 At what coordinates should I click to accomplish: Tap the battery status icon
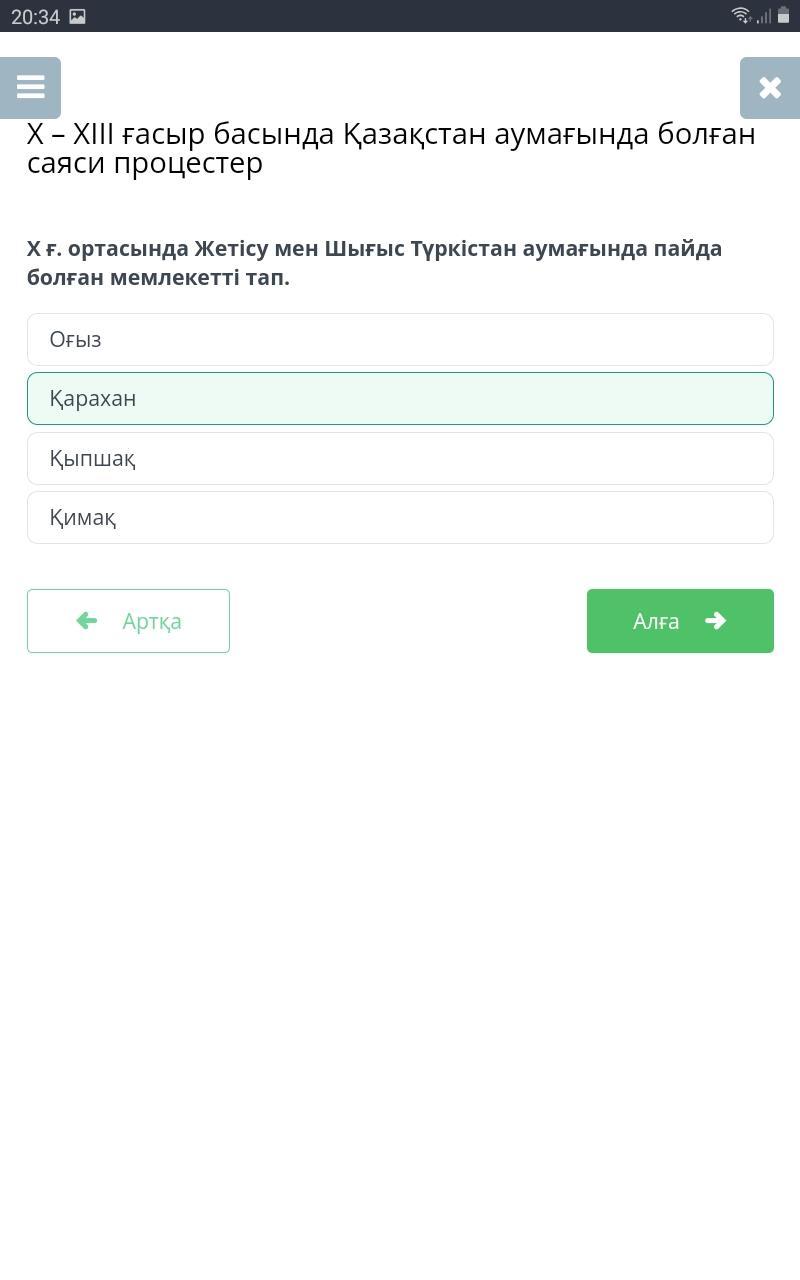[x=784, y=15]
